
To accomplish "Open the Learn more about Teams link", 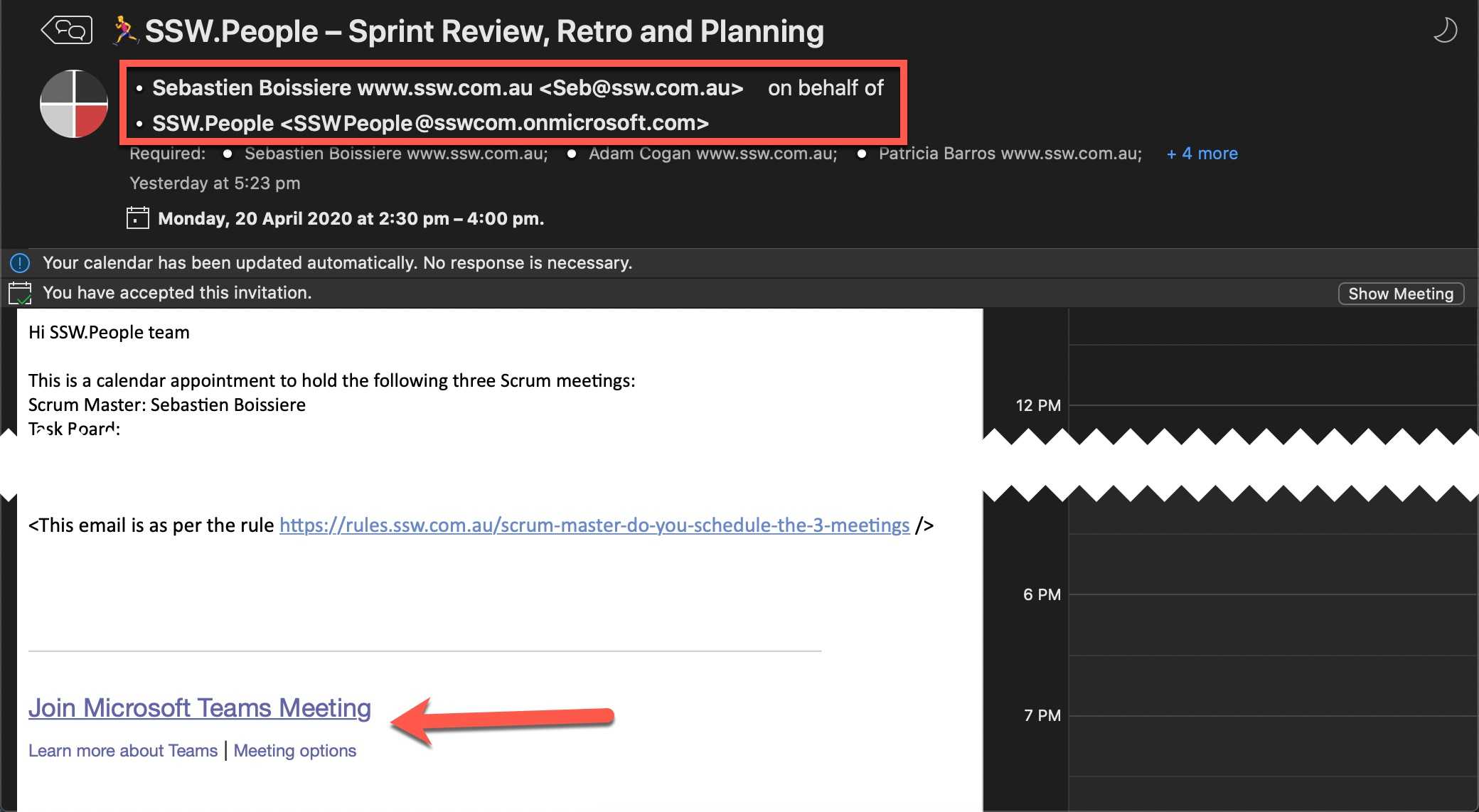I will coord(123,751).
